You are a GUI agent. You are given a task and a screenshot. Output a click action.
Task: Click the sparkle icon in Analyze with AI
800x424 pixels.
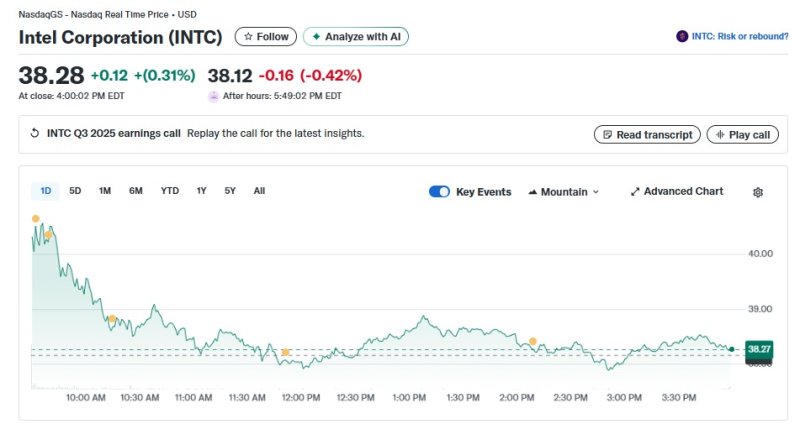[x=317, y=37]
